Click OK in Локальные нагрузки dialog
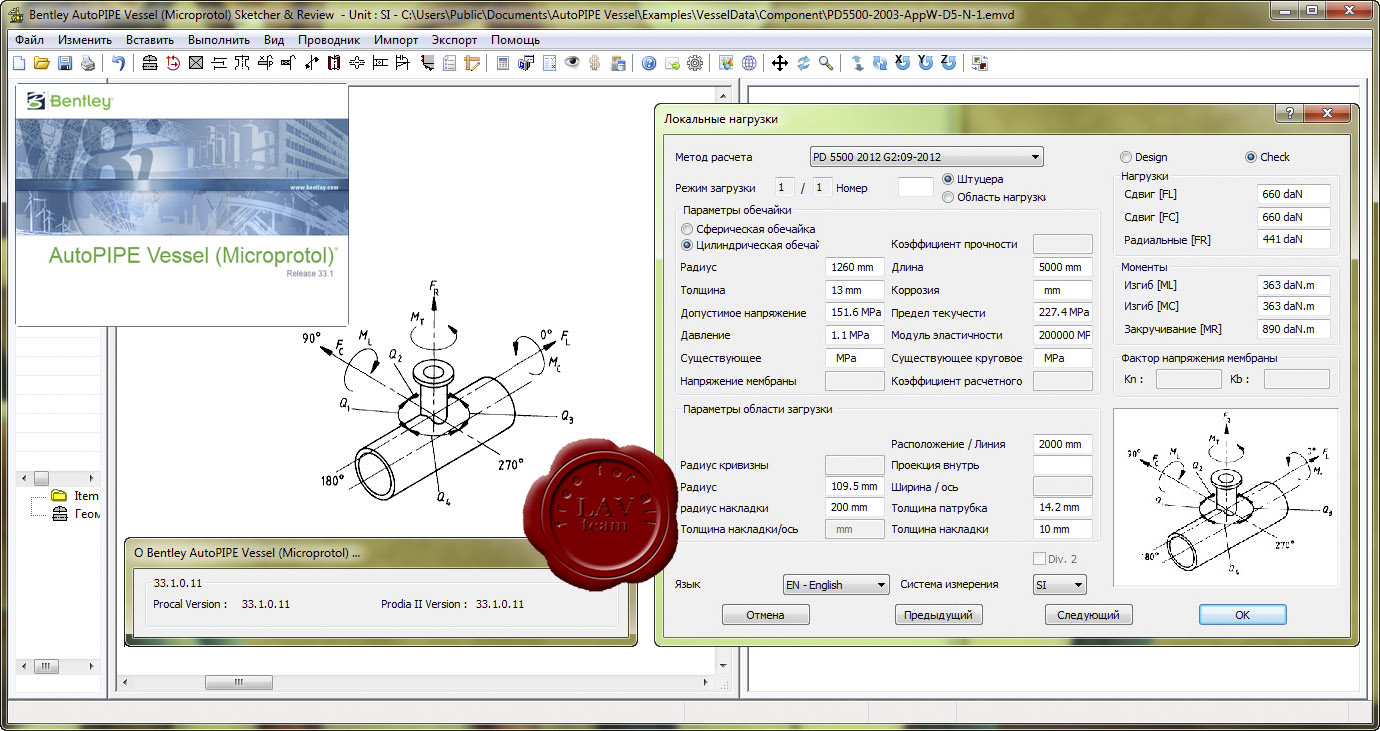Viewport: 1380px width, 731px height. [x=1242, y=615]
